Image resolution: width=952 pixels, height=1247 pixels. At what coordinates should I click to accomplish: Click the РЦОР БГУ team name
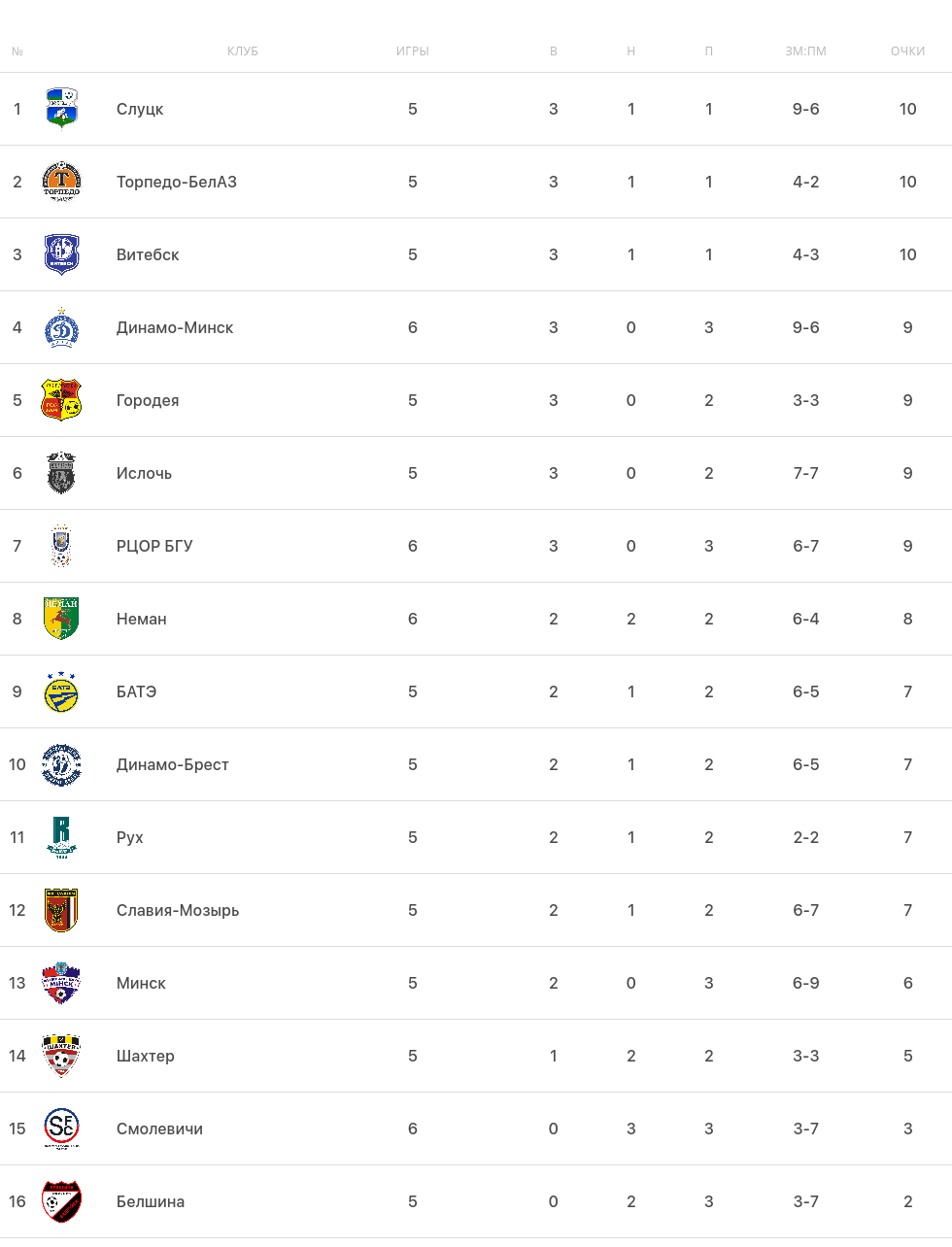pyautogui.click(x=154, y=546)
